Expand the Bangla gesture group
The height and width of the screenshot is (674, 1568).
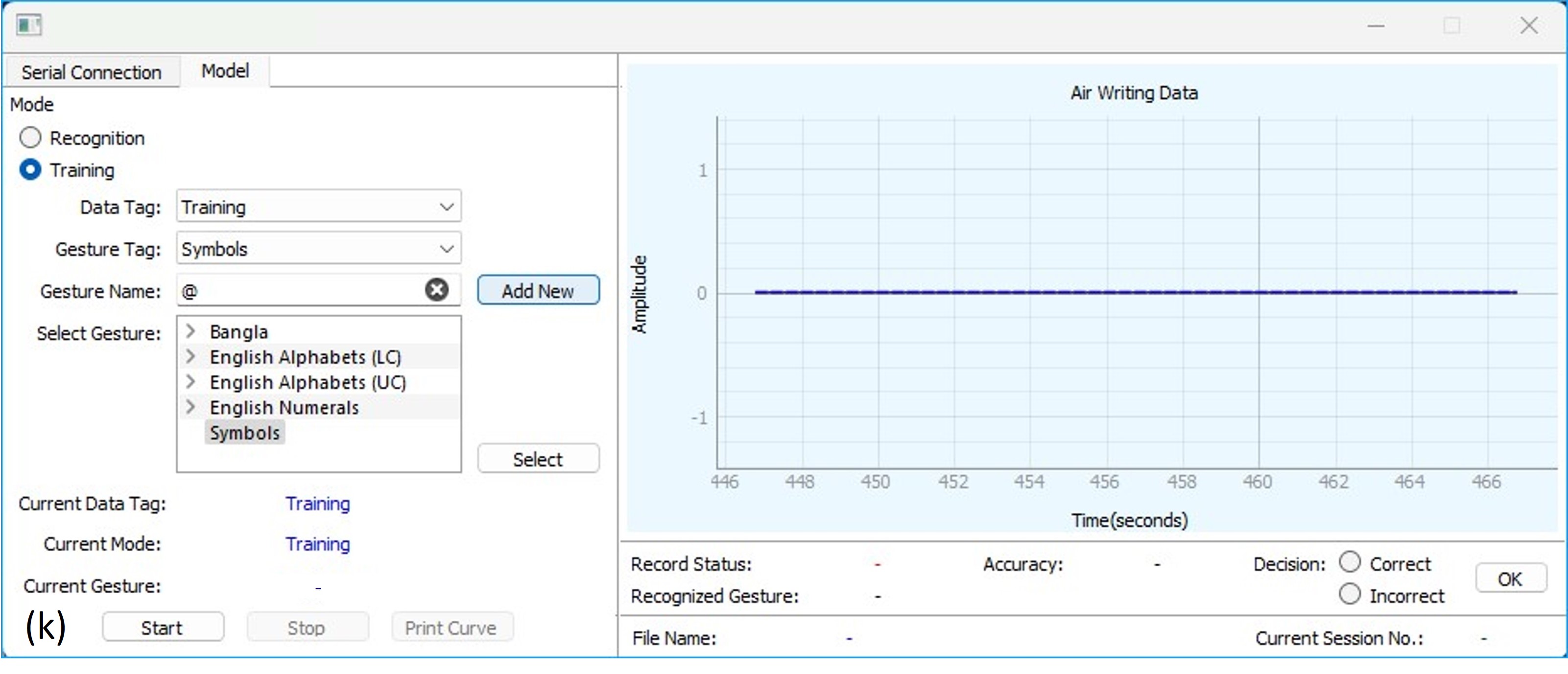click(x=190, y=331)
